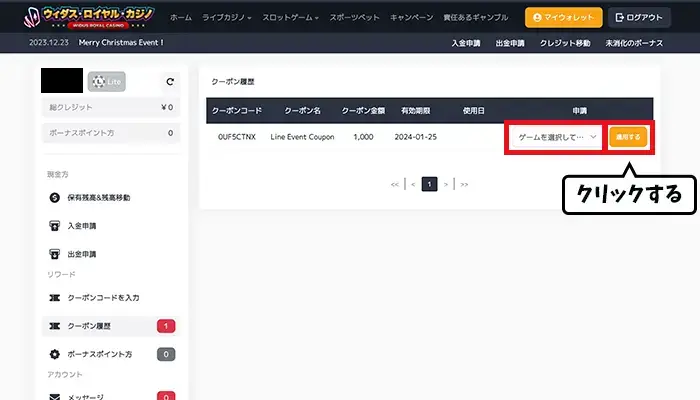Viewport: 700px width, 400px height.
Task: Click the refresh icon in account panel
Action: pos(170,82)
